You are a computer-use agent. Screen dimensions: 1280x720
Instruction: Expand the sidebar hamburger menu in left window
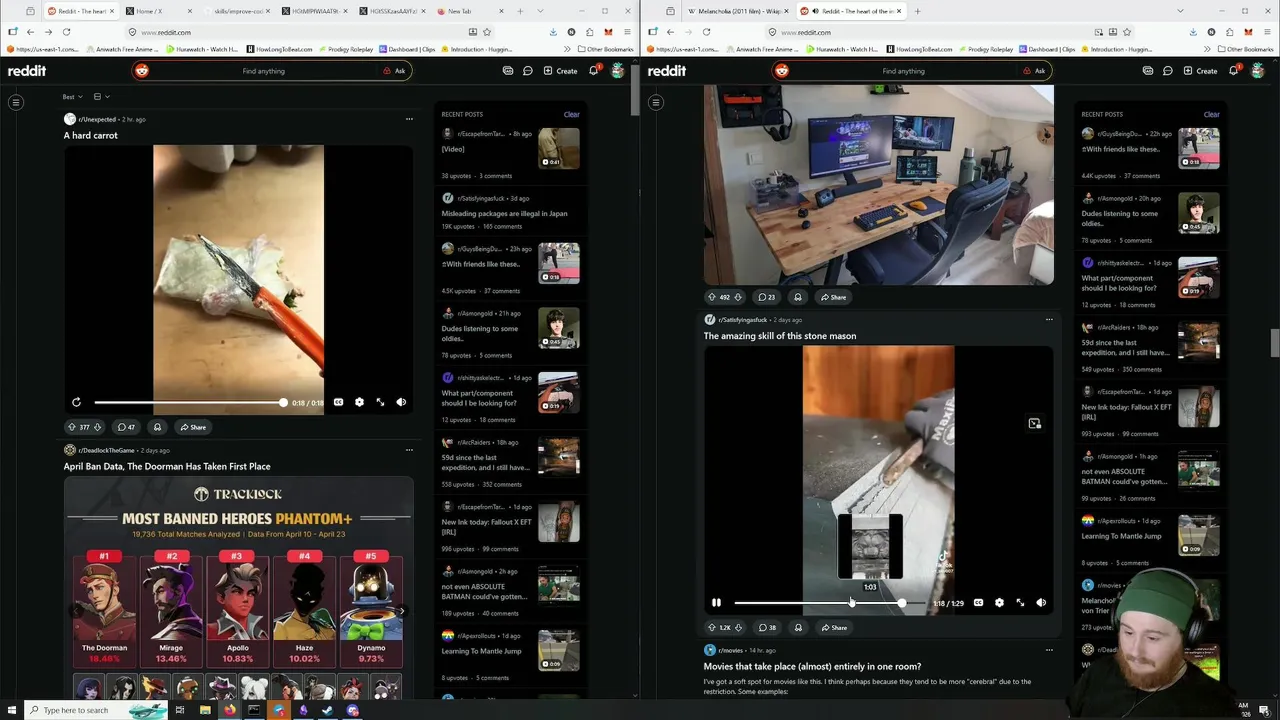[16, 102]
